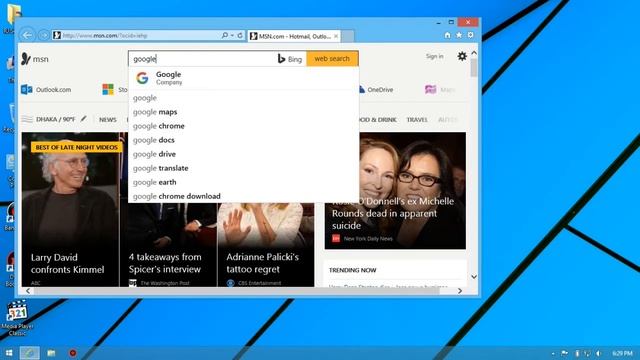
Task: Click the Sign in link
Action: coord(434,56)
